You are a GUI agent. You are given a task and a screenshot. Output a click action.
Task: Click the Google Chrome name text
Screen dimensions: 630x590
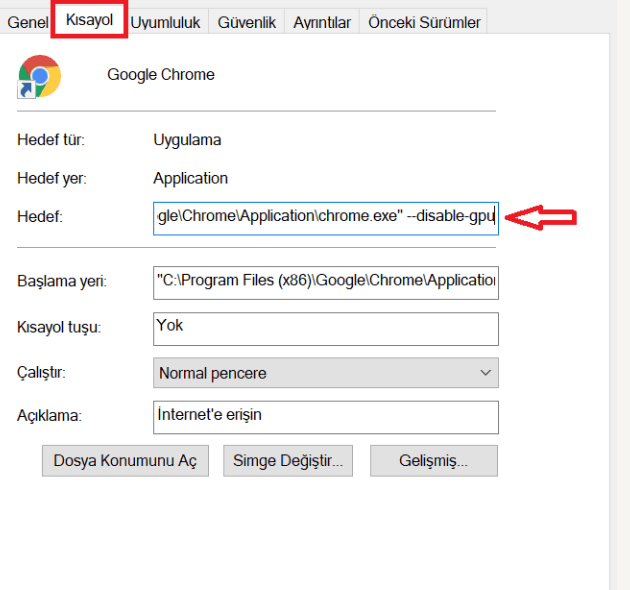161,75
